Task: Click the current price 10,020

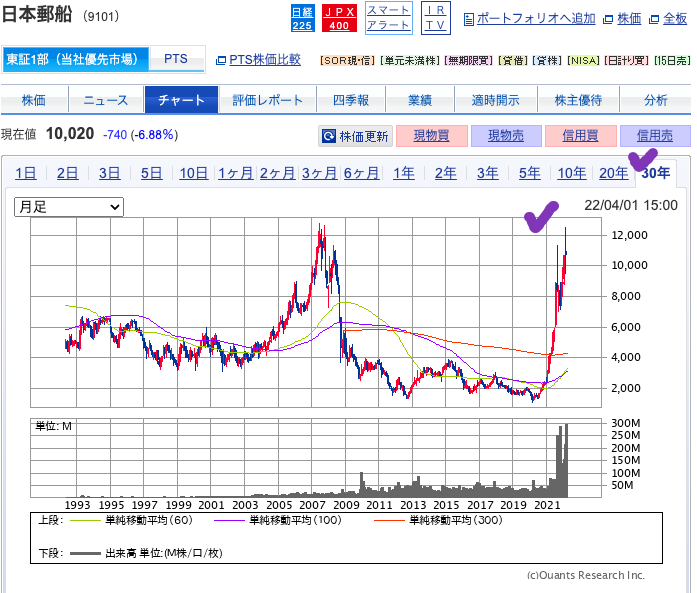Action: 70,134
